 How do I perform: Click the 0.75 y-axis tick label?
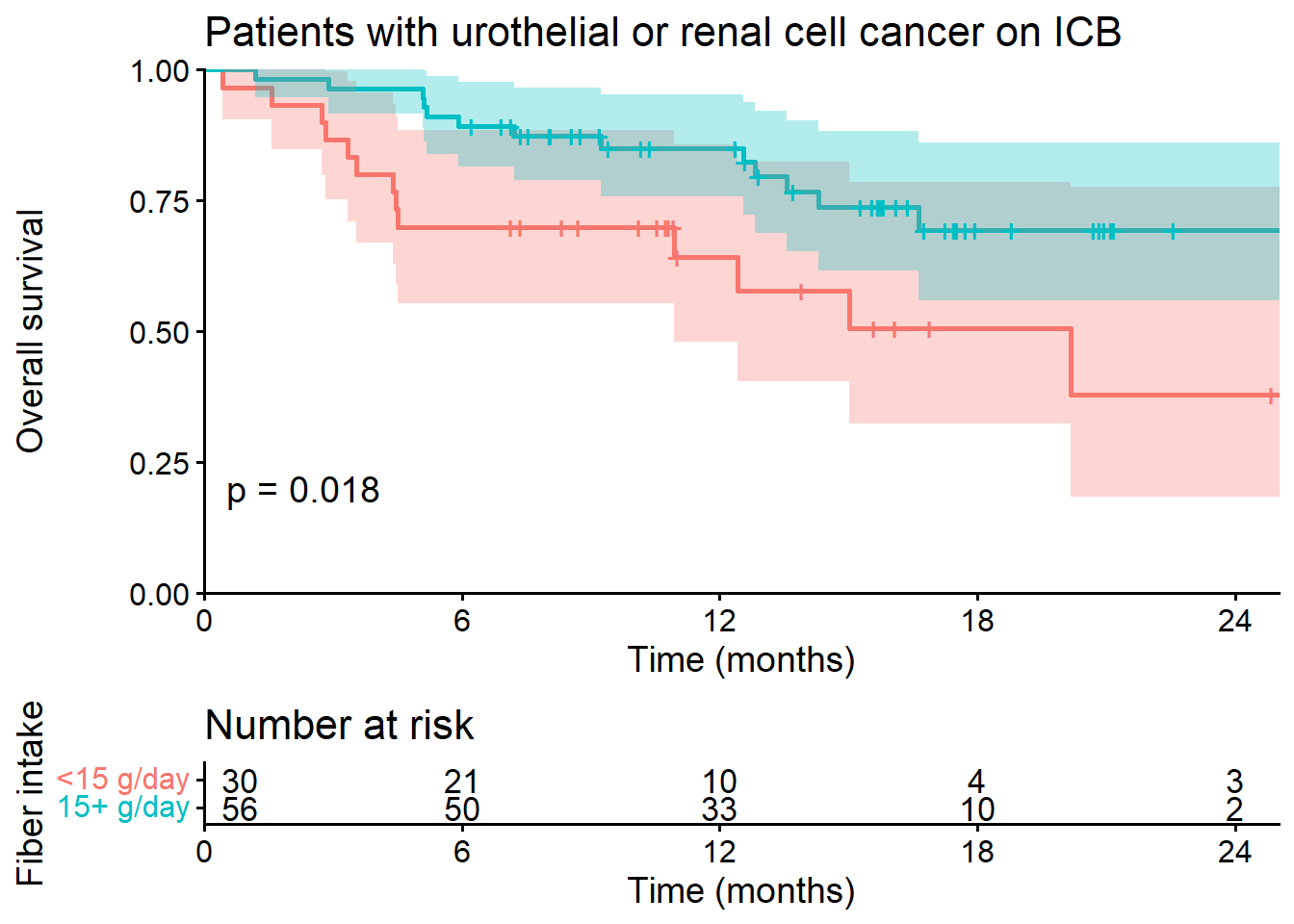[x=160, y=202]
